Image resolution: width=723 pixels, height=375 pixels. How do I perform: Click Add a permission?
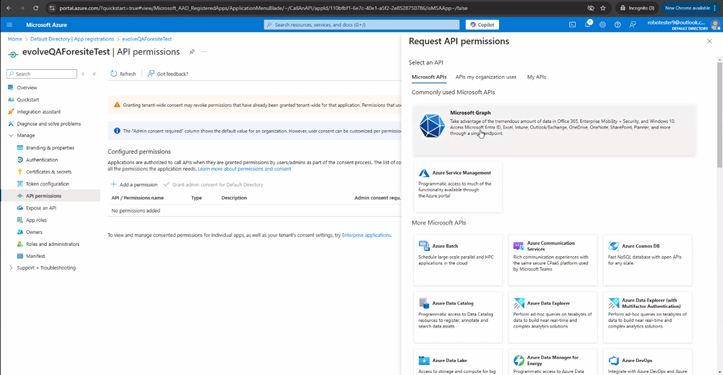point(134,185)
